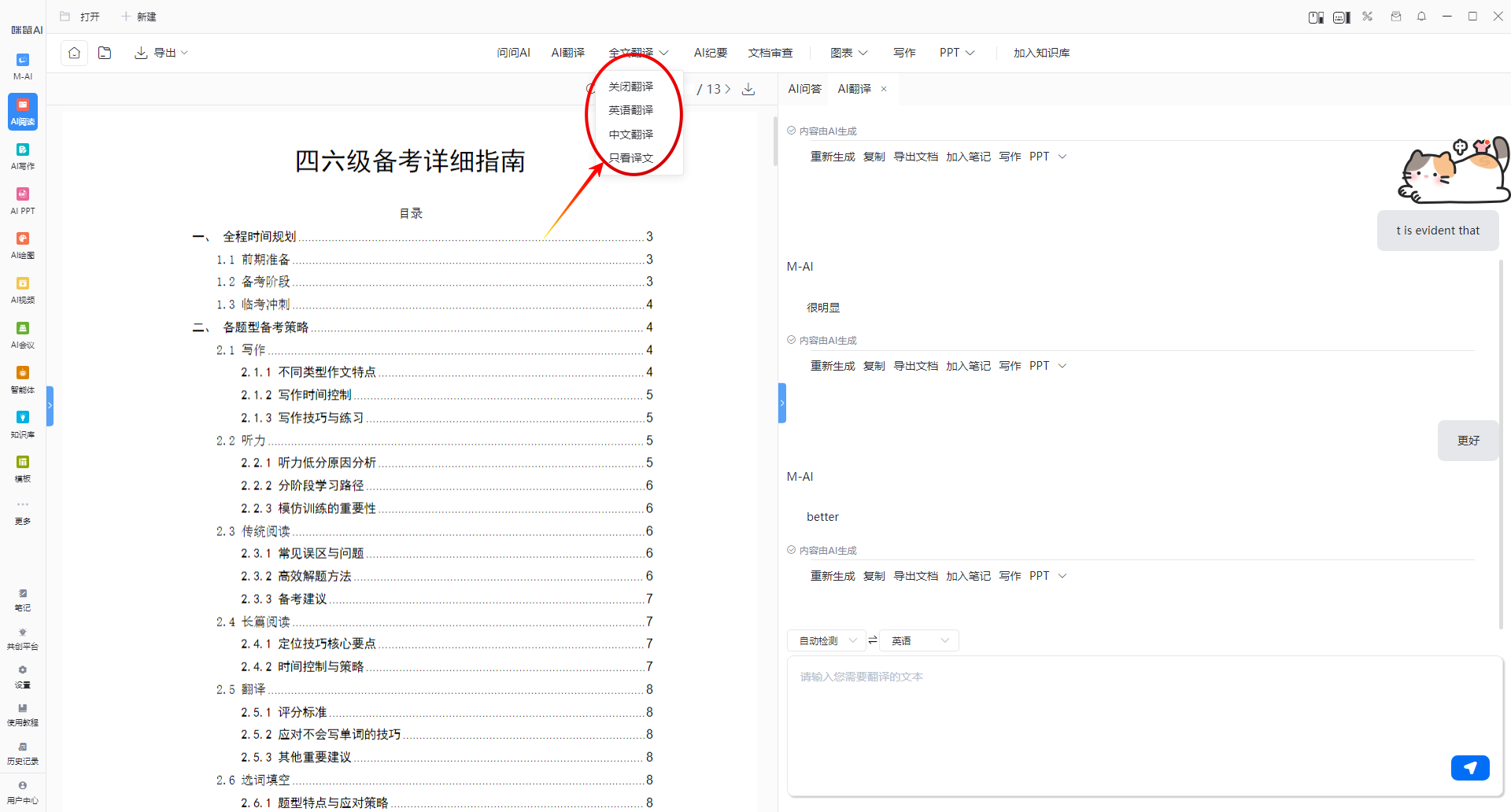This screenshot has height=812, width=1511.
Task: Expand the 自动检测 source language dropdown
Action: 826,640
